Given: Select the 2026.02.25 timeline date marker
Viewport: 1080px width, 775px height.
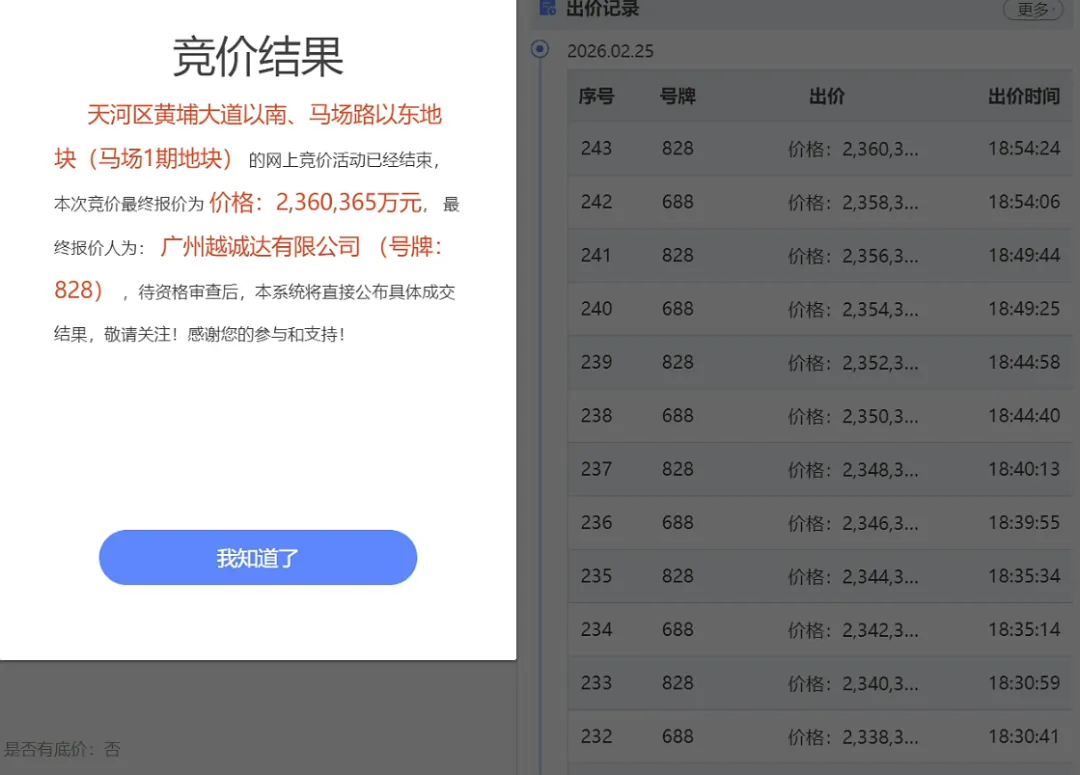Looking at the screenshot, I should coord(540,50).
